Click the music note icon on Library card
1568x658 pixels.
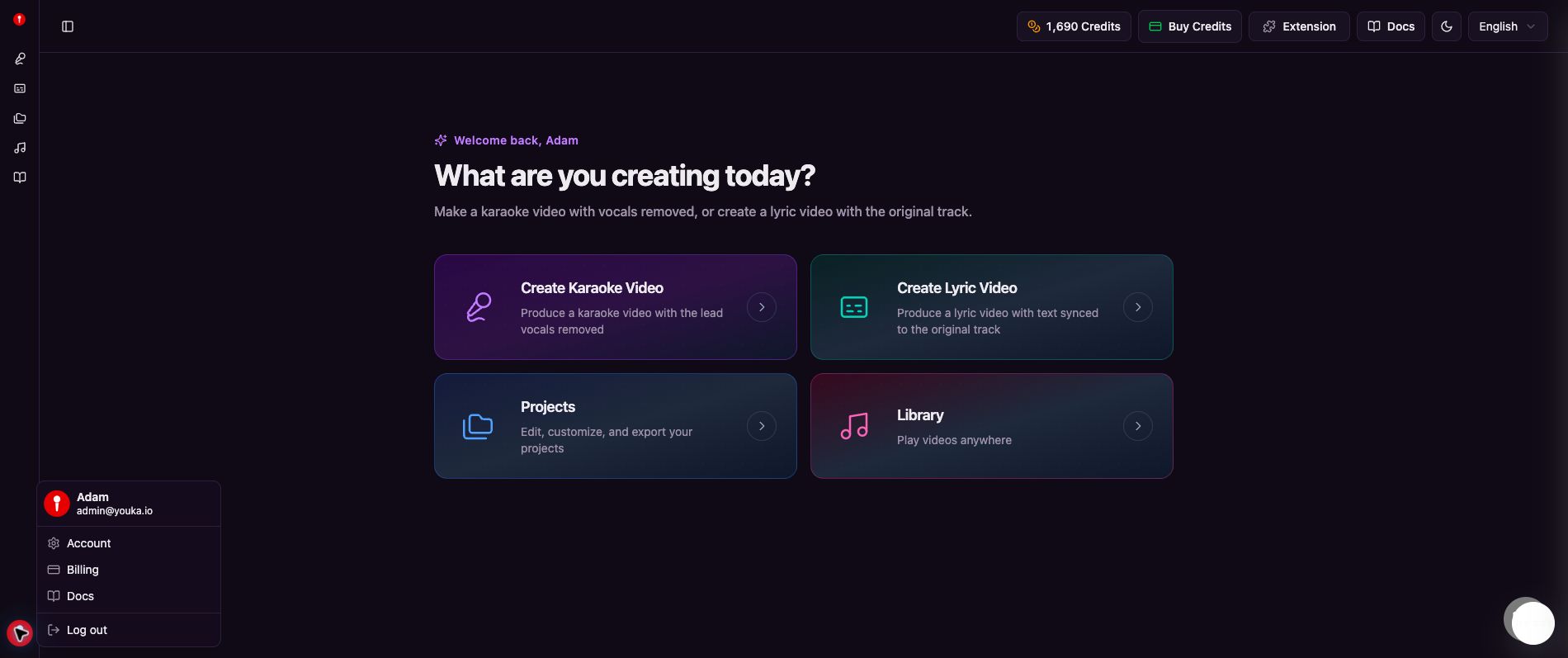[854, 426]
